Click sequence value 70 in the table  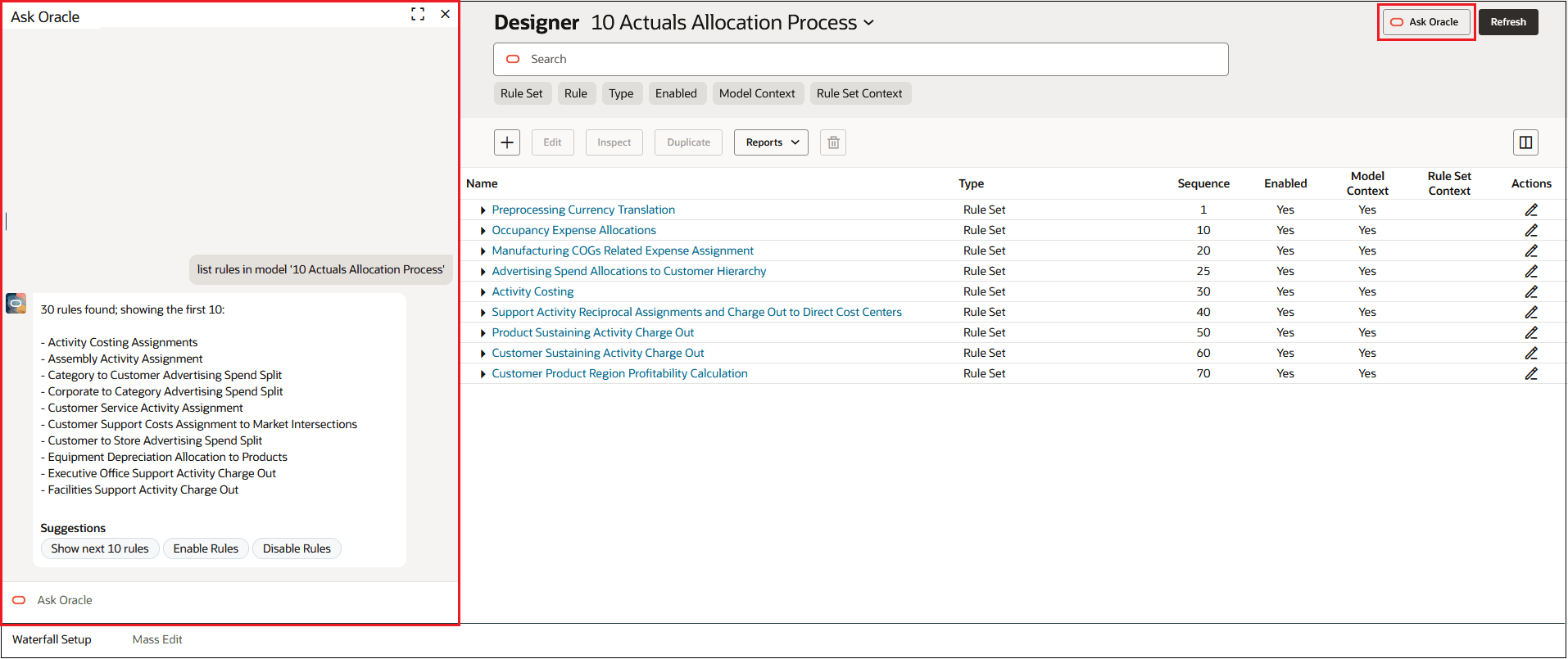coord(1203,373)
